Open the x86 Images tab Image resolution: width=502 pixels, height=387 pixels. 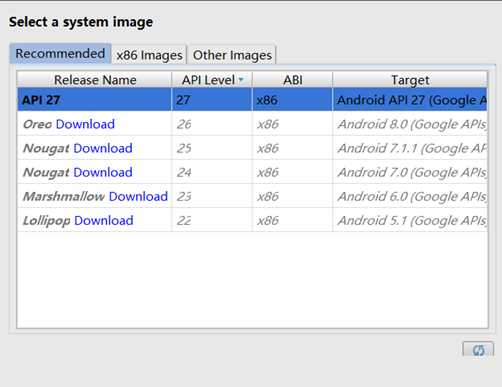[x=149, y=55]
